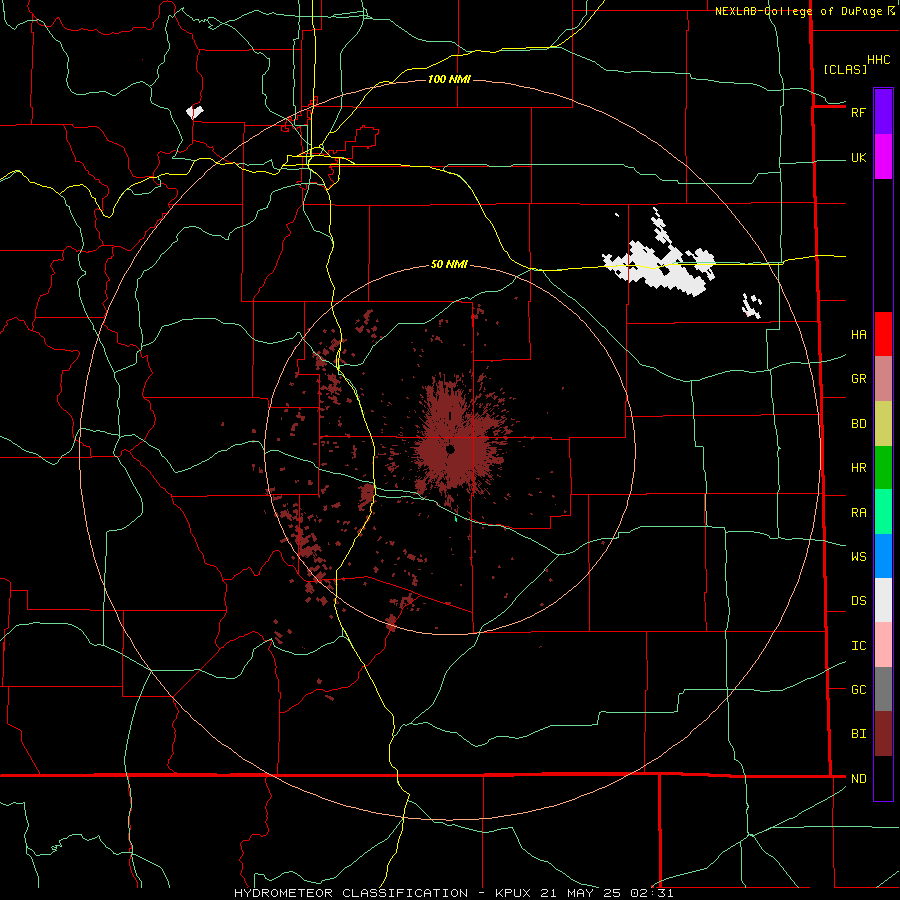Click the HR legend label
Viewport: 900px width, 900px height.
click(859, 468)
